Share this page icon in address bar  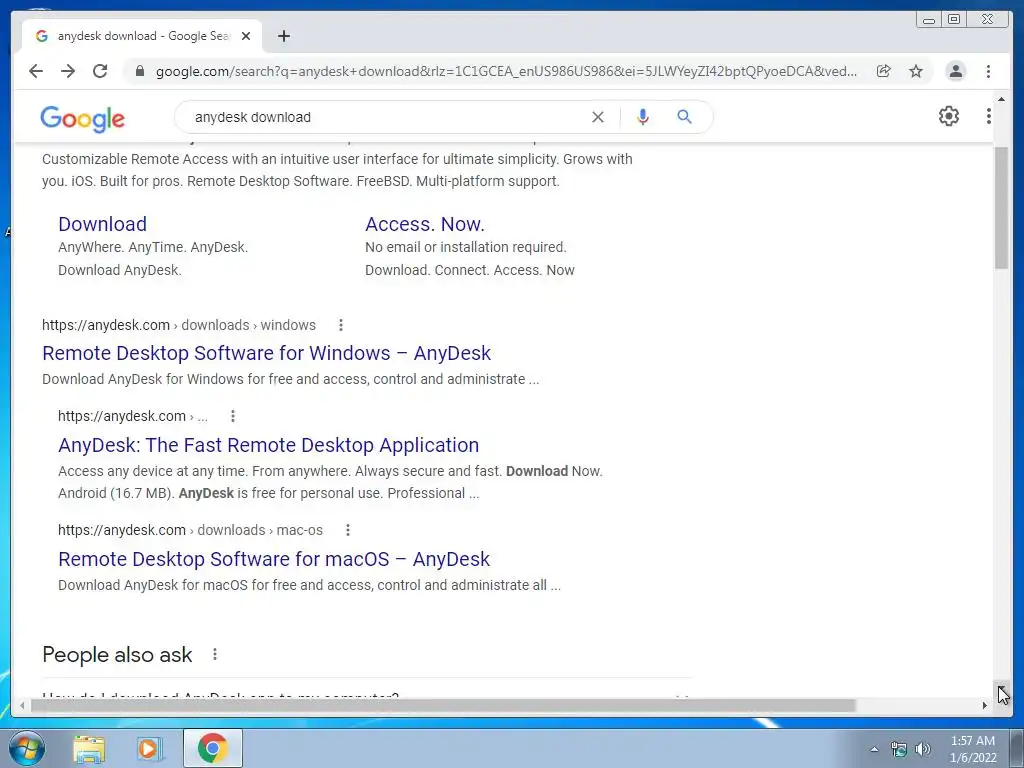tap(884, 71)
